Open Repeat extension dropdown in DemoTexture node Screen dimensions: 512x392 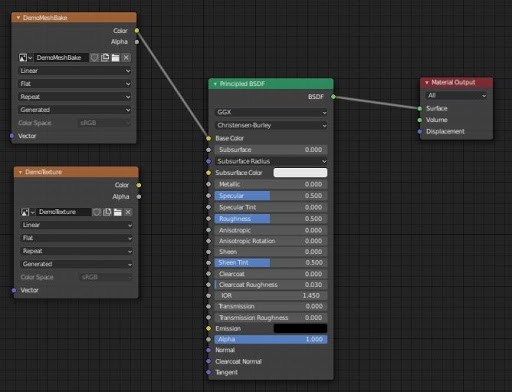[77, 251]
